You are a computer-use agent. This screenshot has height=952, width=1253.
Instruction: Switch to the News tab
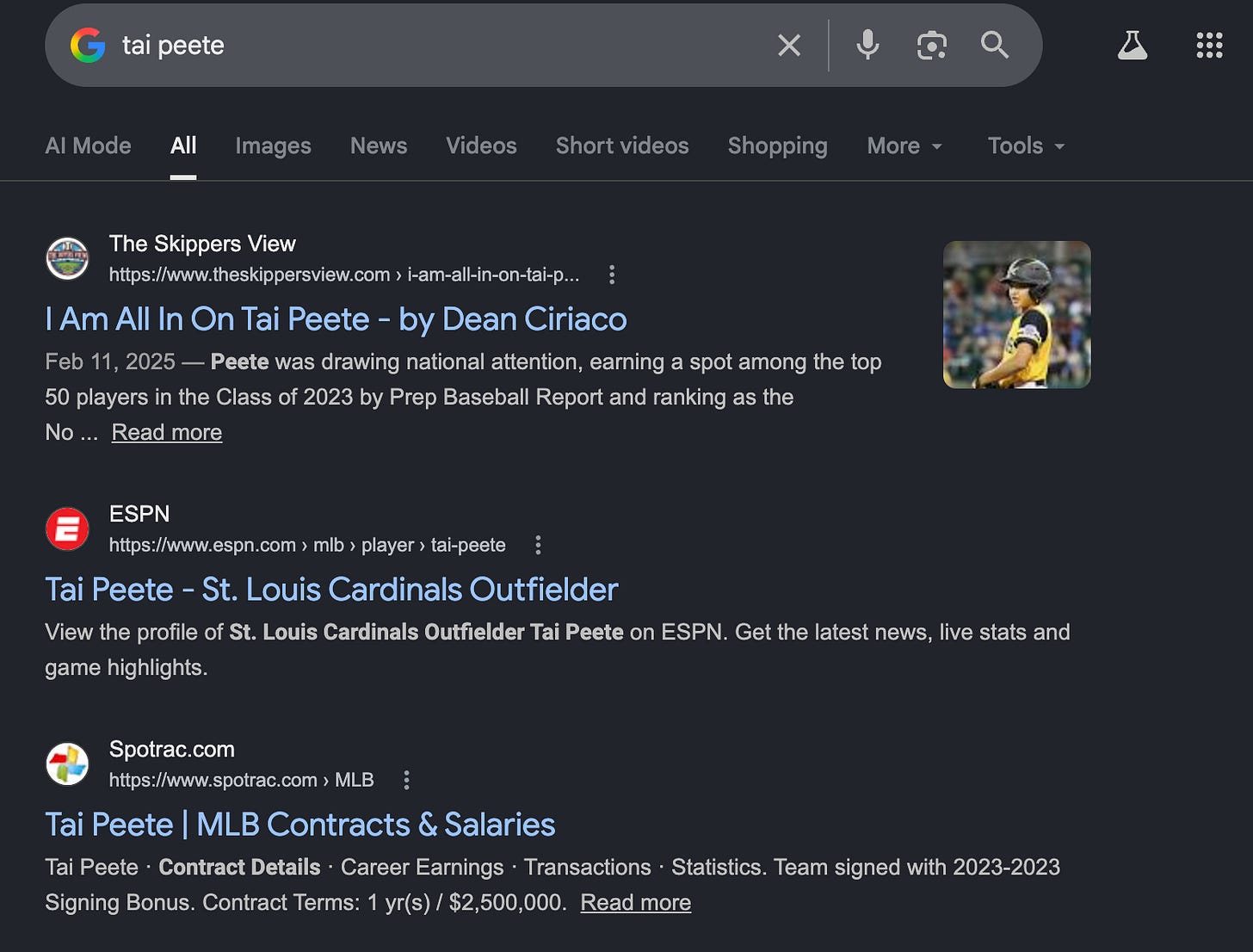379,146
